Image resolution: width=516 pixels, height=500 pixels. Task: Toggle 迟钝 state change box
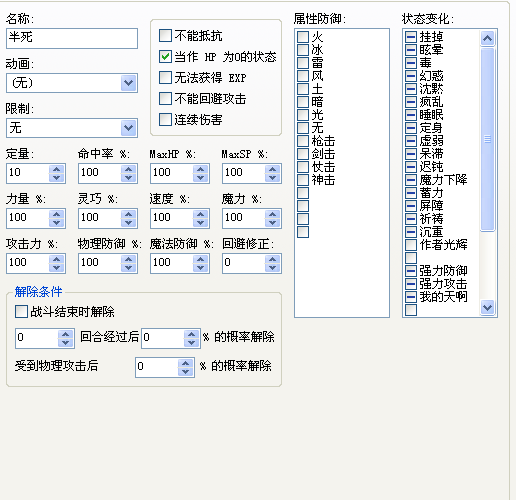click(411, 167)
